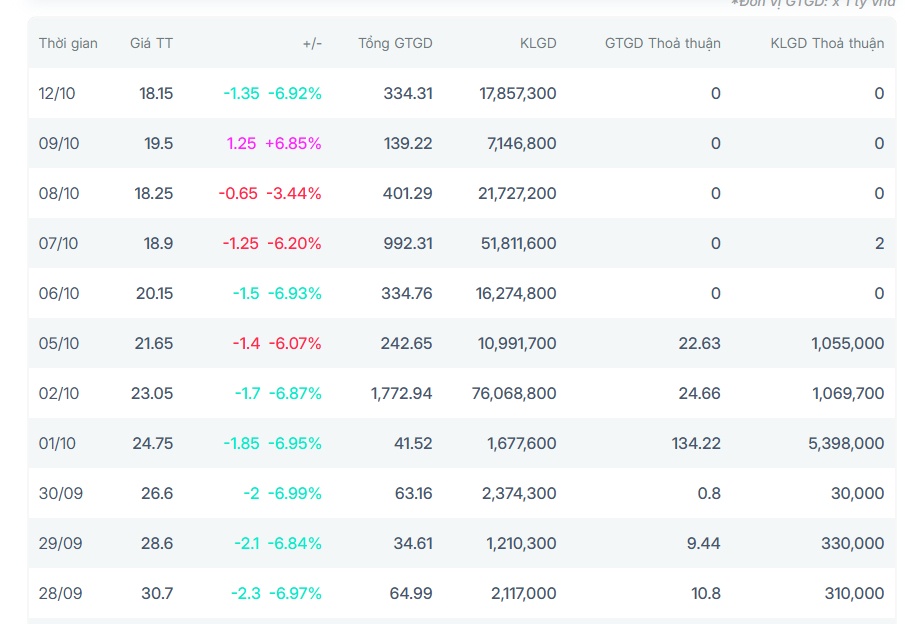Click the "Thời gian" column header
Screen dimensions: 905x624
[68, 43]
